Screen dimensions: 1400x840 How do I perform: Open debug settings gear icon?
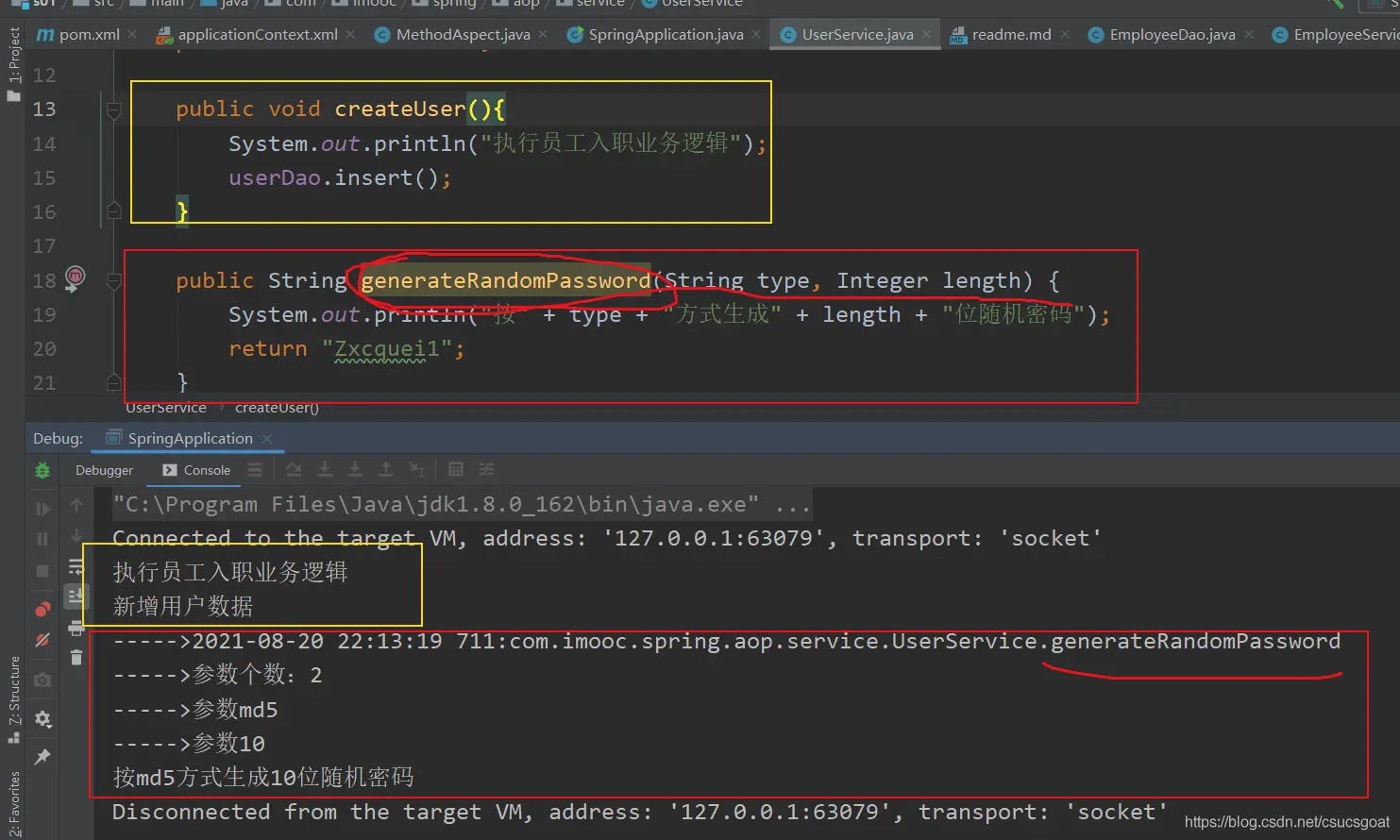pos(42,719)
